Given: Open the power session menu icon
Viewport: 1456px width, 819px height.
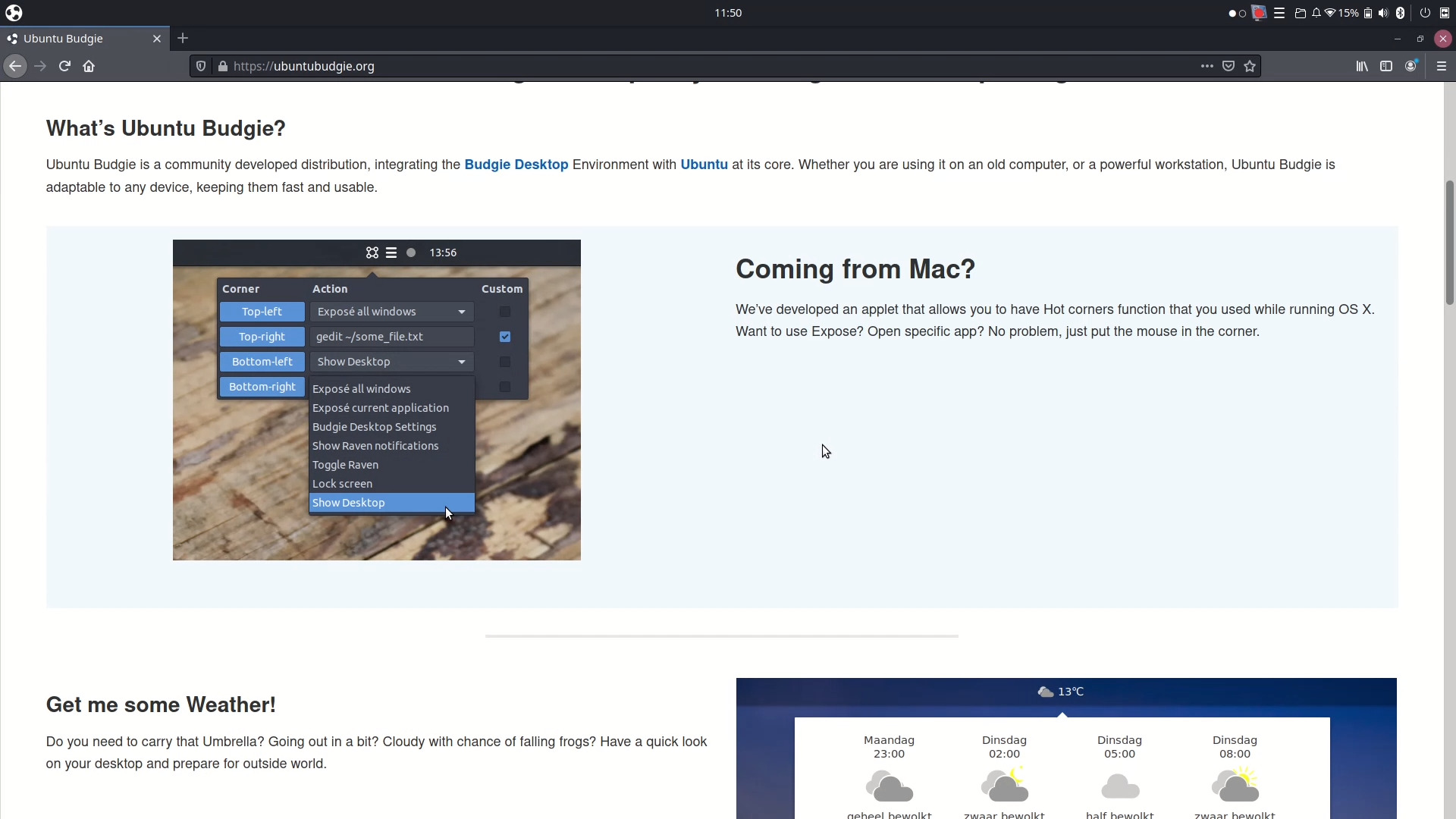Looking at the screenshot, I should tap(1425, 13).
